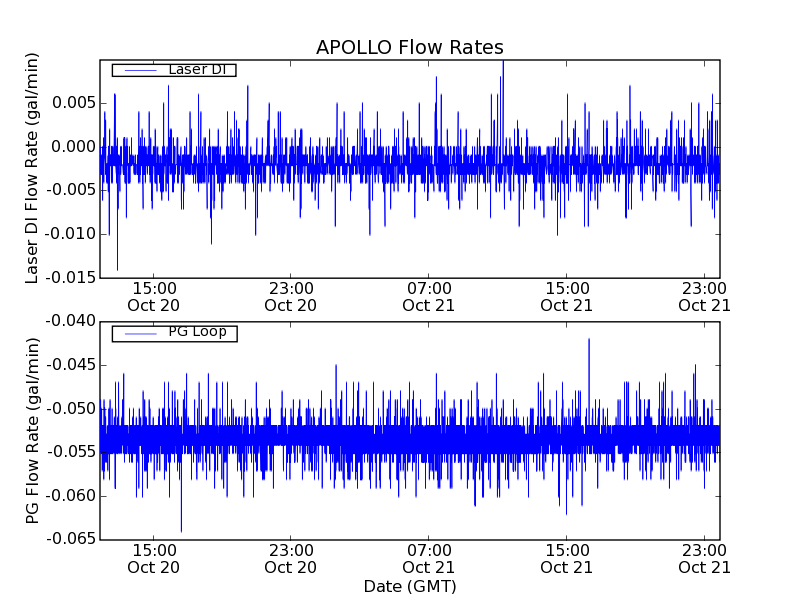
Task: Click the 15:00 Oct 21 label under bottom plot
Action: pyautogui.click(x=567, y=558)
